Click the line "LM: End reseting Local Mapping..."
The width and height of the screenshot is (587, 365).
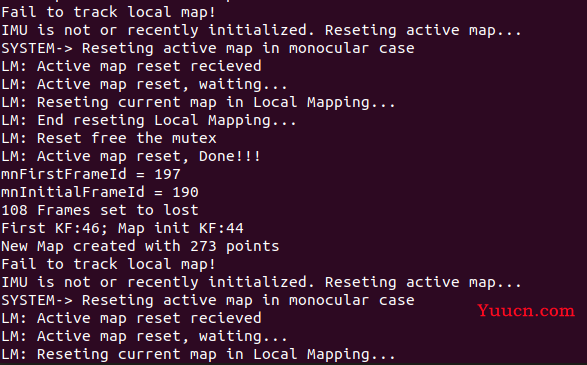pyautogui.click(x=149, y=121)
